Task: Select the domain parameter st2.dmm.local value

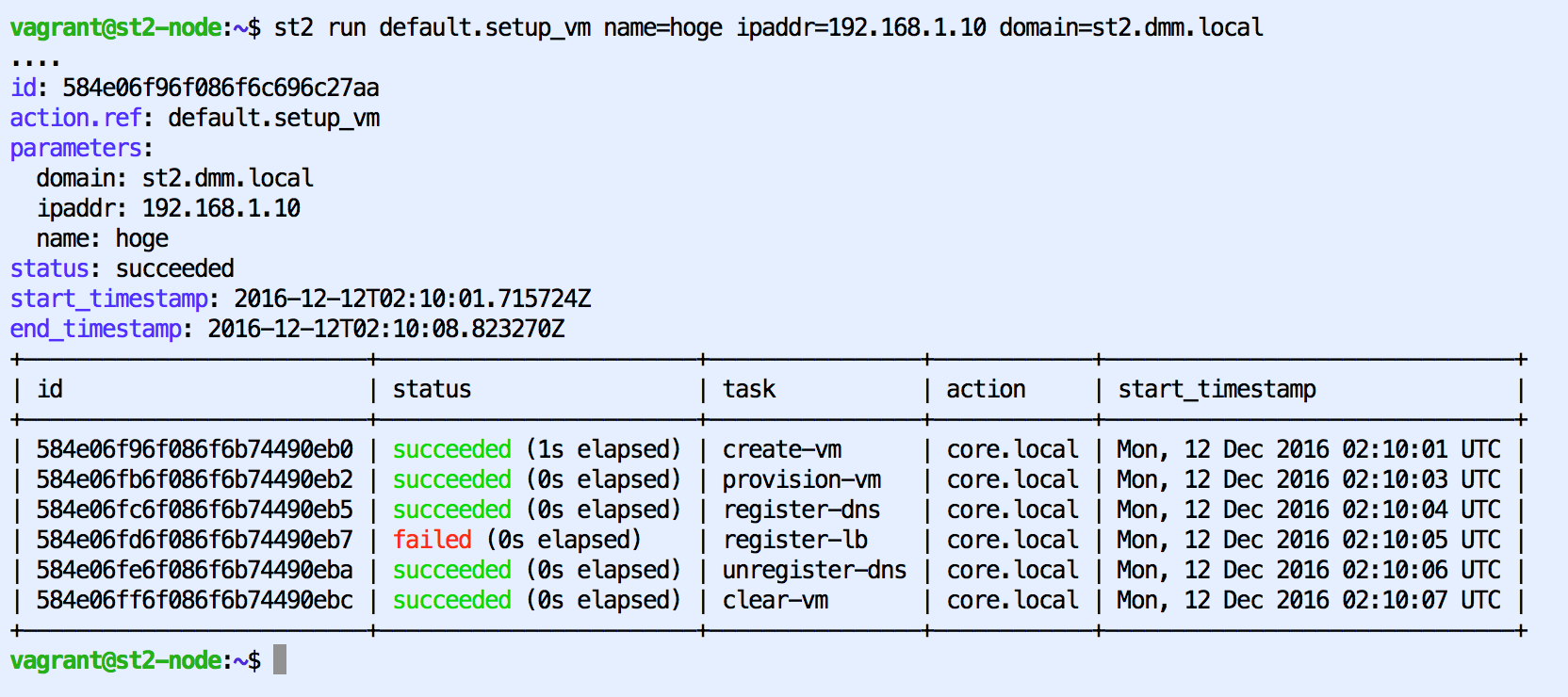Action: point(228,178)
